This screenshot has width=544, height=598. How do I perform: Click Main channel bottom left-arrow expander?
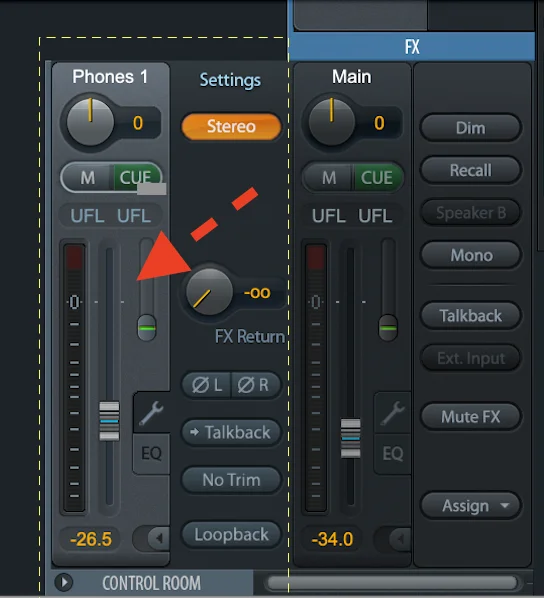pyautogui.click(x=399, y=539)
